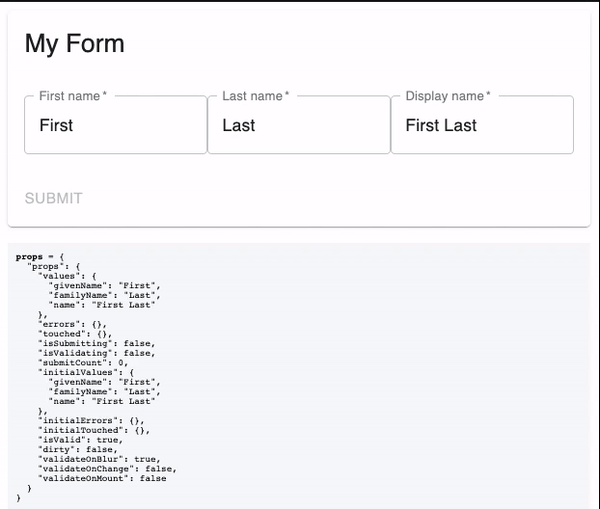Click the "isSubmitting": false line
The width and height of the screenshot is (600, 509).
coord(96,343)
